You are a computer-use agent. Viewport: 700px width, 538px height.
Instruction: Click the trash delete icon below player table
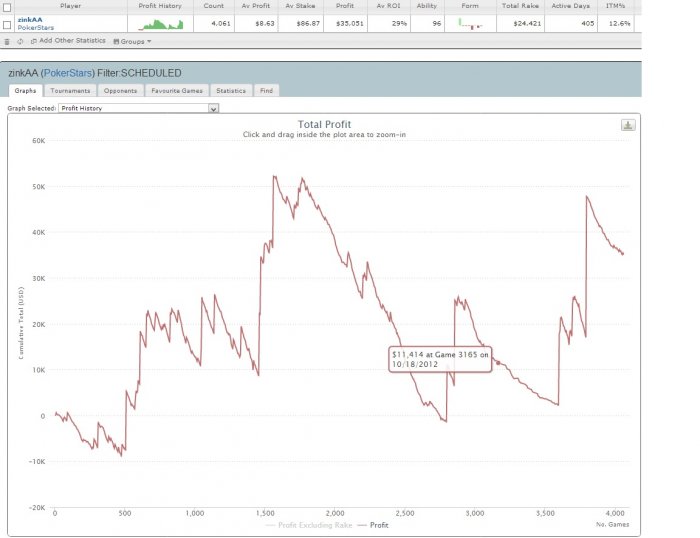tap(7, 42)
